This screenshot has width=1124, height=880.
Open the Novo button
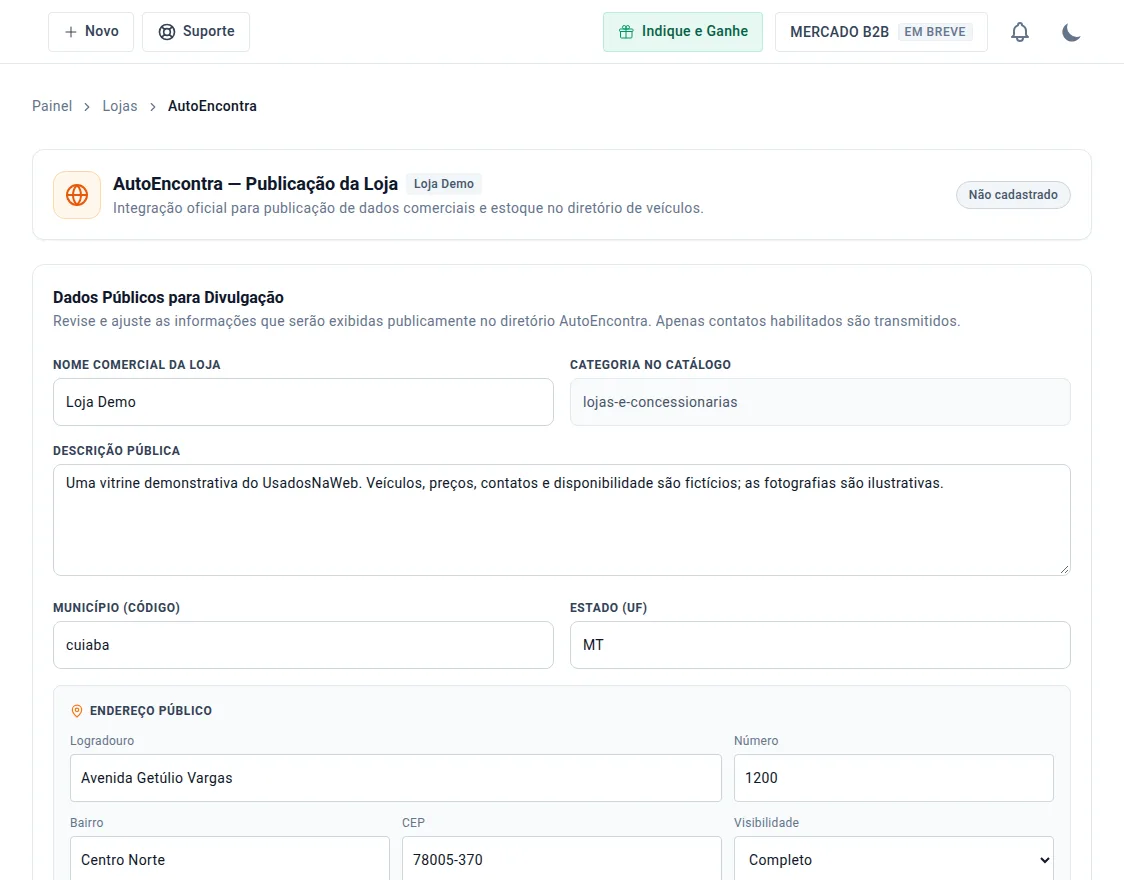click(91, 32)
